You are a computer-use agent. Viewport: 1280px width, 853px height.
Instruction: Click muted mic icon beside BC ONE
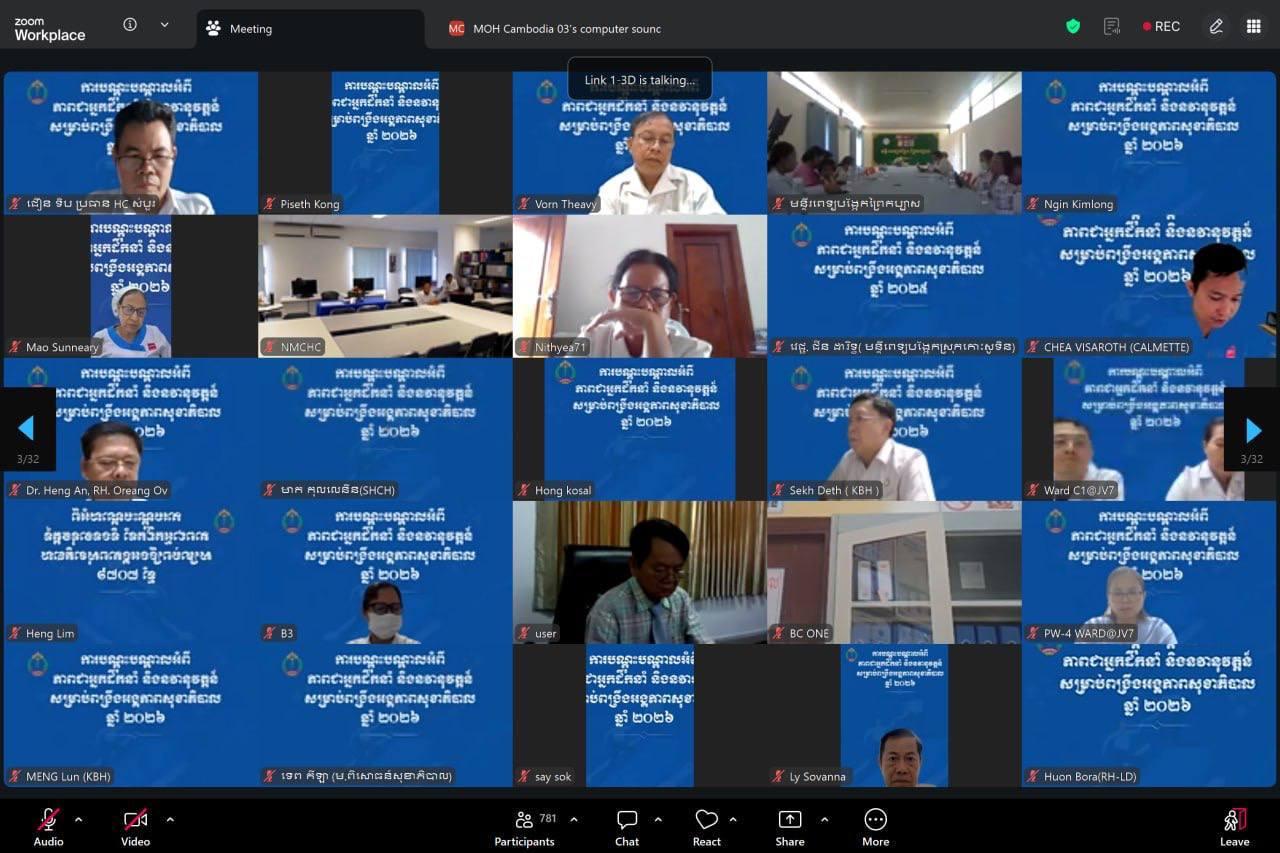coord(778,633)
